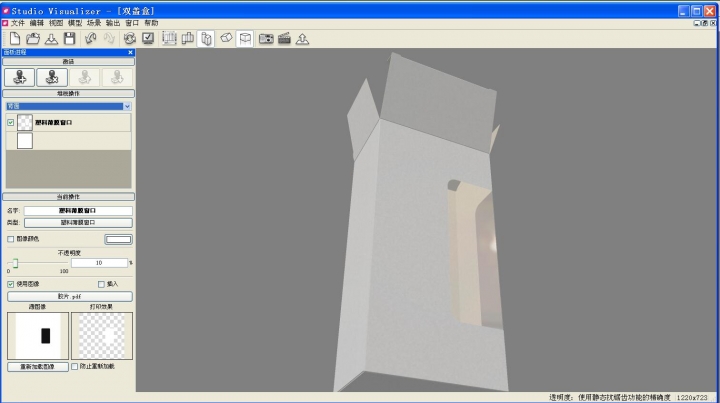Enable the 图像颜色 checkbox

pyautogui.click(x=11, y=239)
